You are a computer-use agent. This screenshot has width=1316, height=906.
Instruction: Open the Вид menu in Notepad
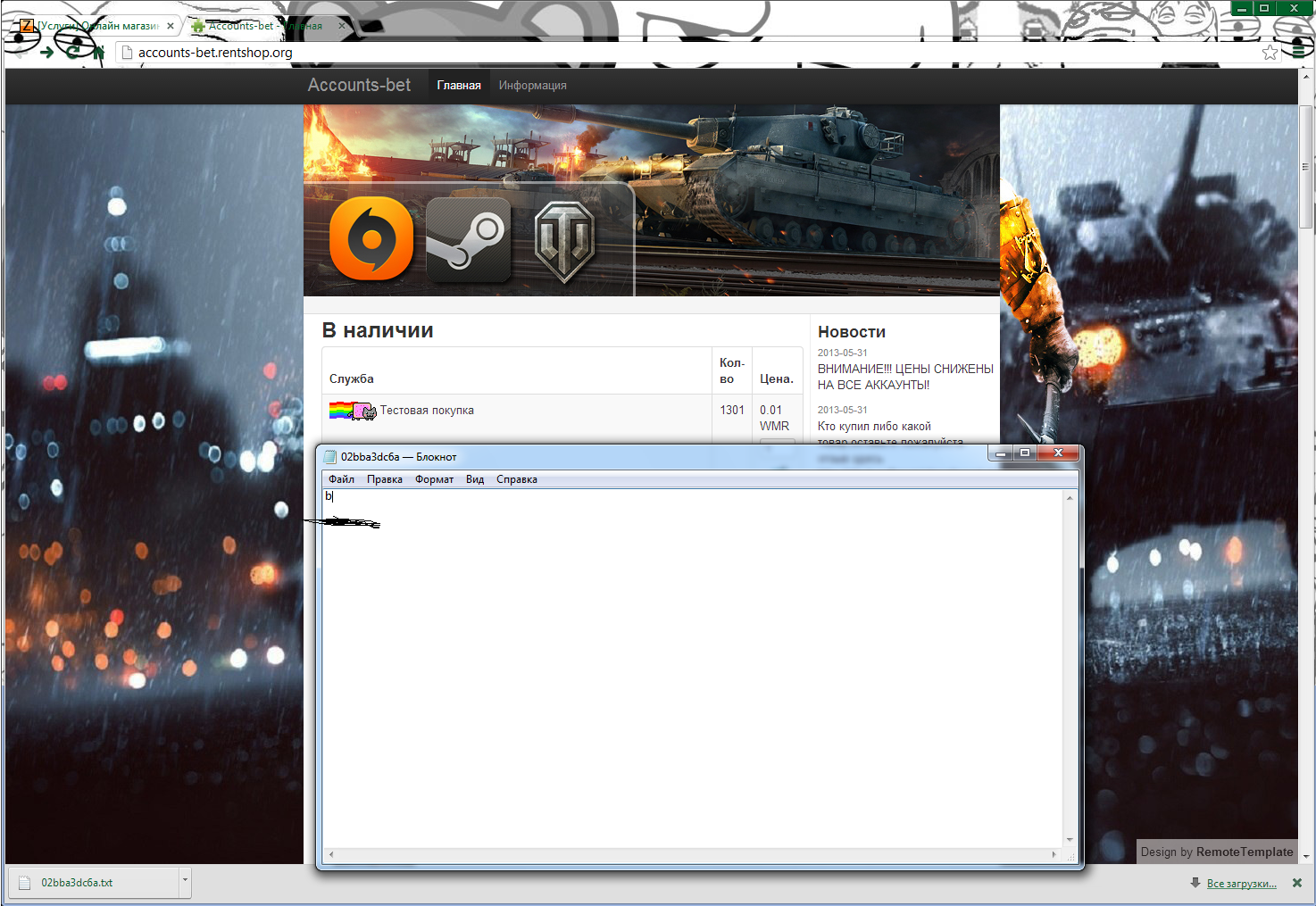click(x=475, y=479)
